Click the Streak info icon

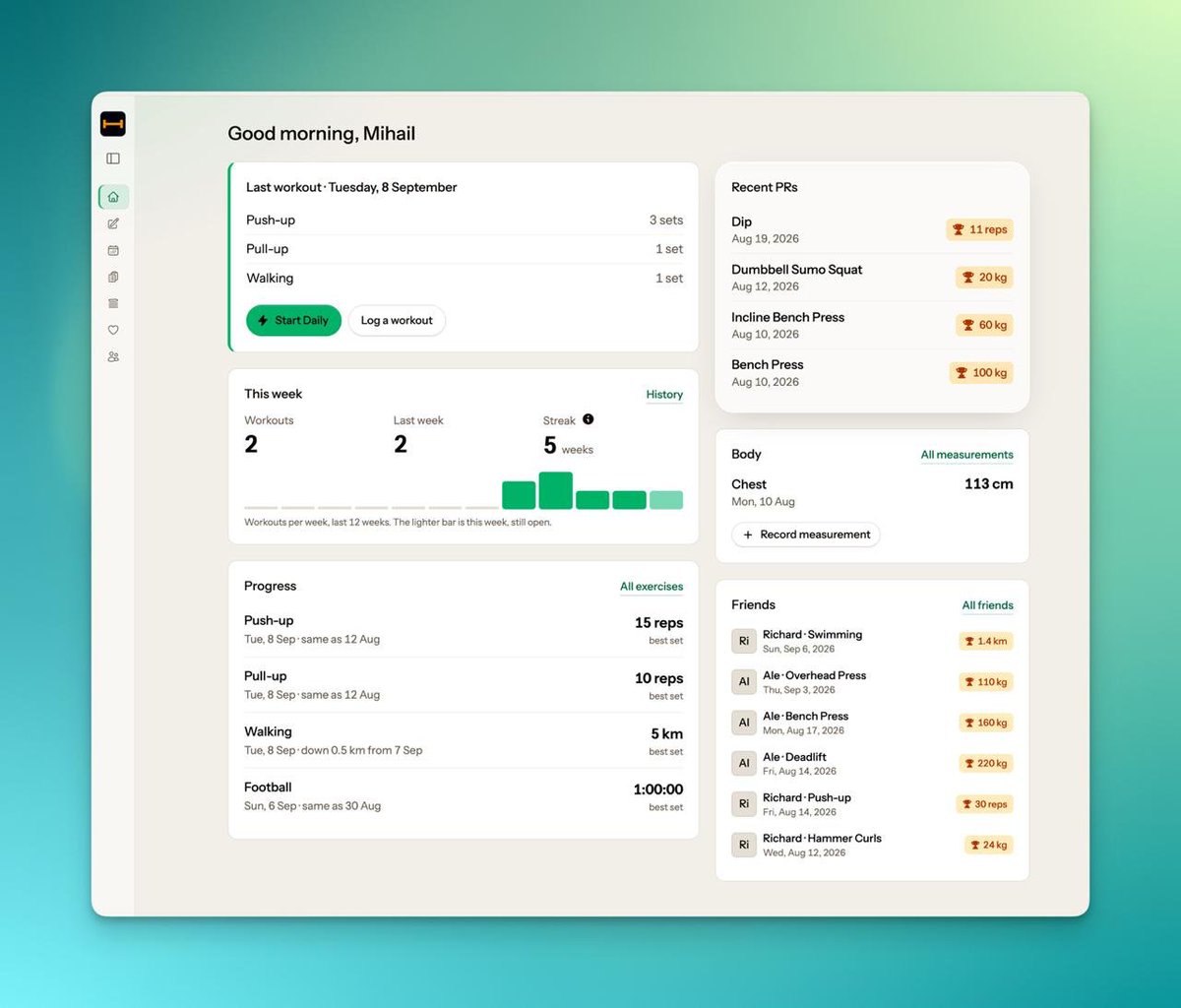pos(588,419)
